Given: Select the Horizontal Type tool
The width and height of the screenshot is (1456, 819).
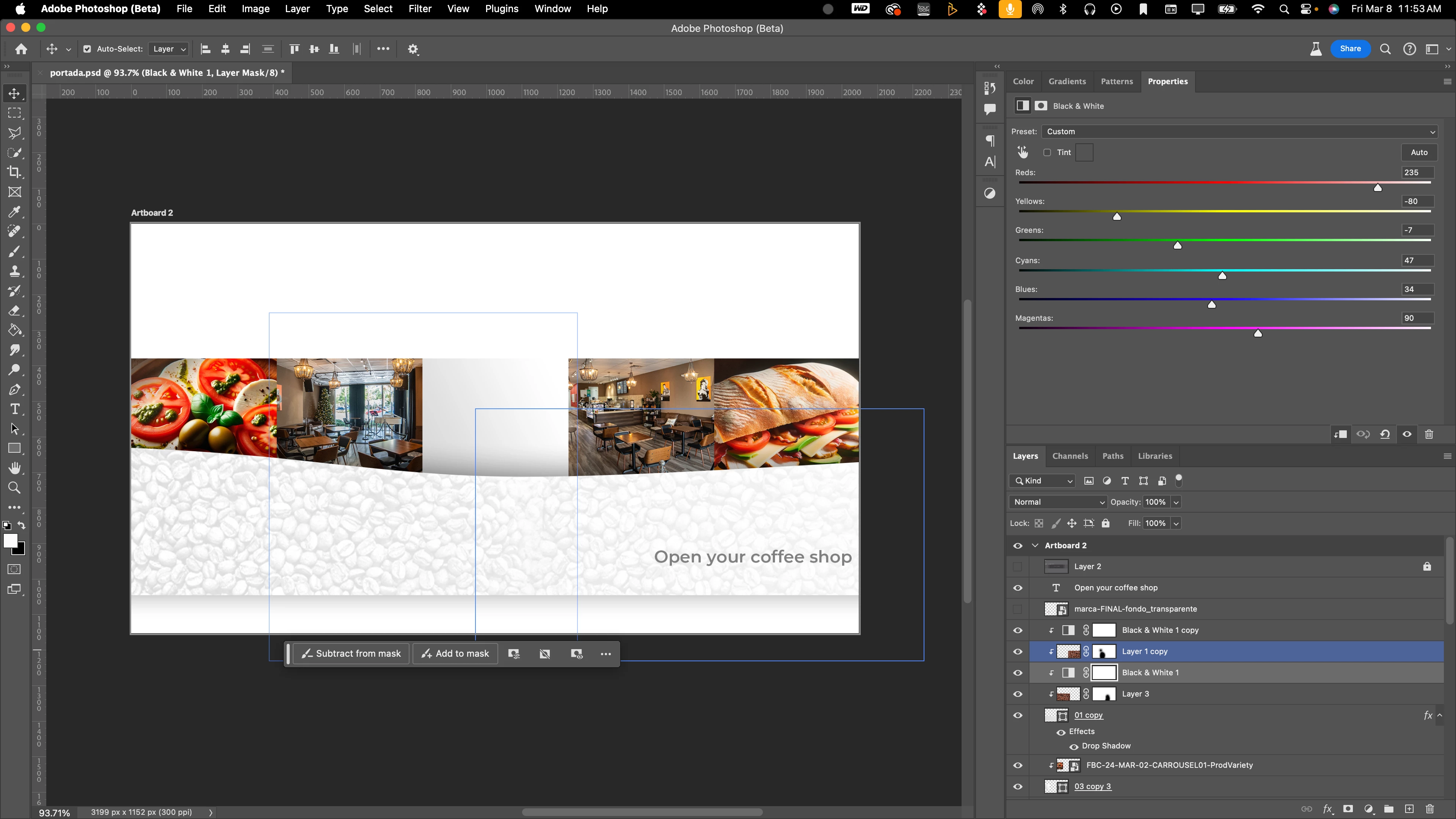Looking at the screenshot, I should point(15,409).
